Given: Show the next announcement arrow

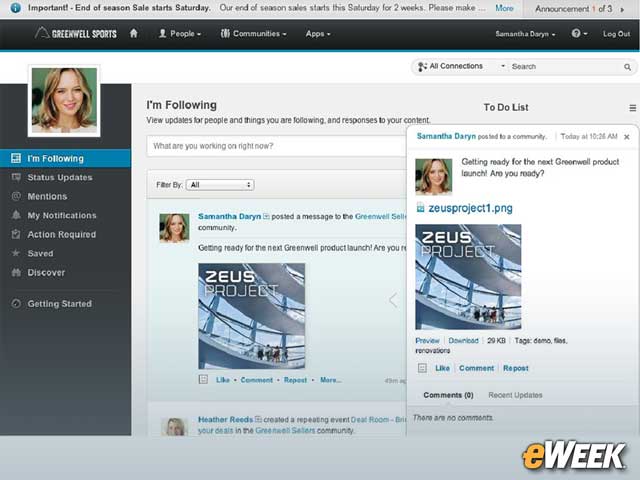Looking at the screenshot, I should tap(622, 9).
